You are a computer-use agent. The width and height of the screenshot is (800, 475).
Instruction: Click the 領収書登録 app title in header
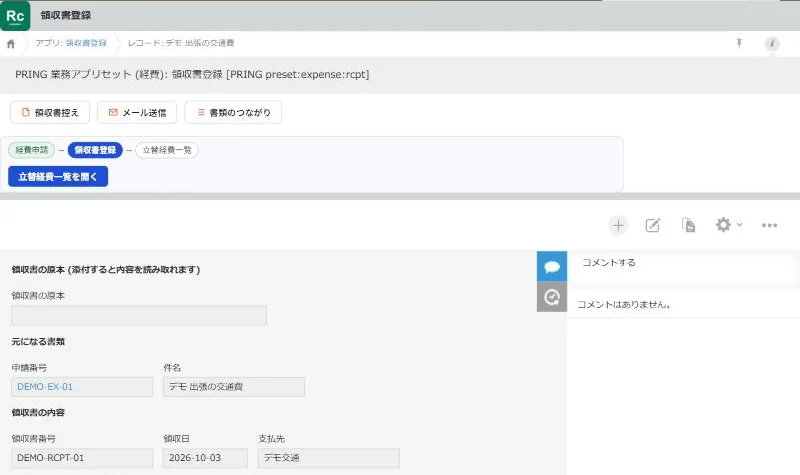point(66,15)
